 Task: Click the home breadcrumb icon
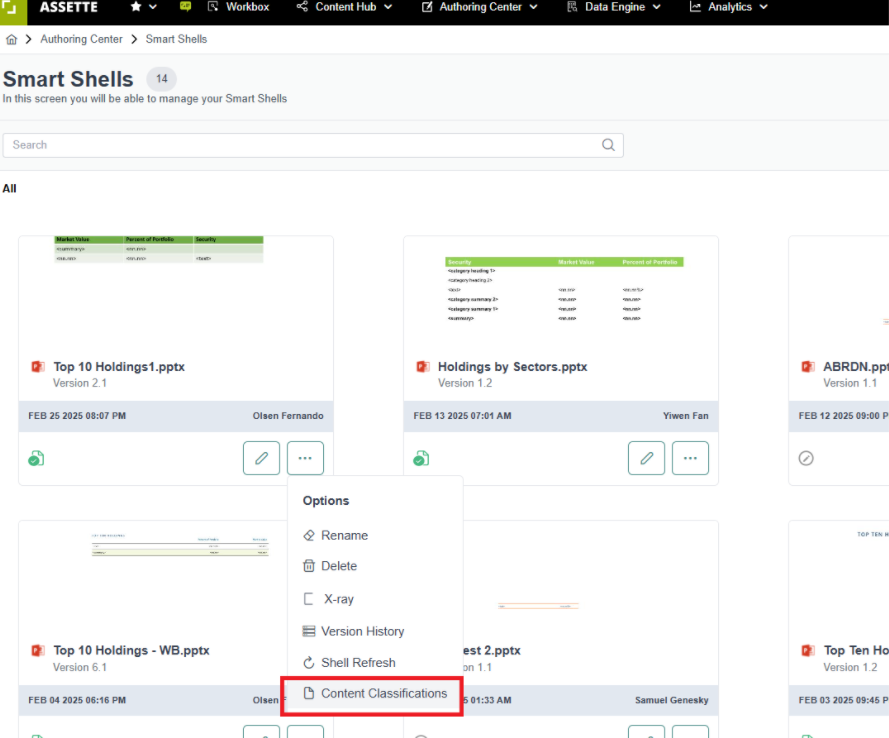[x=11, y=39]
